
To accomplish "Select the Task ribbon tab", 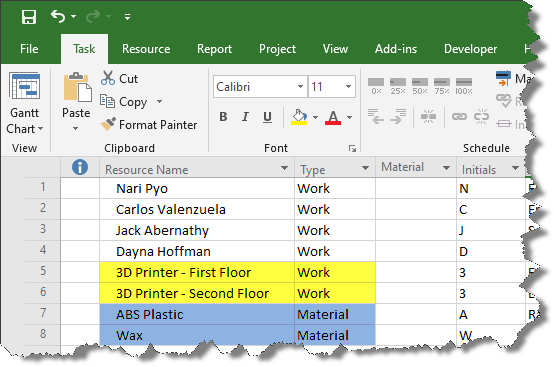I will pos(84,49).
